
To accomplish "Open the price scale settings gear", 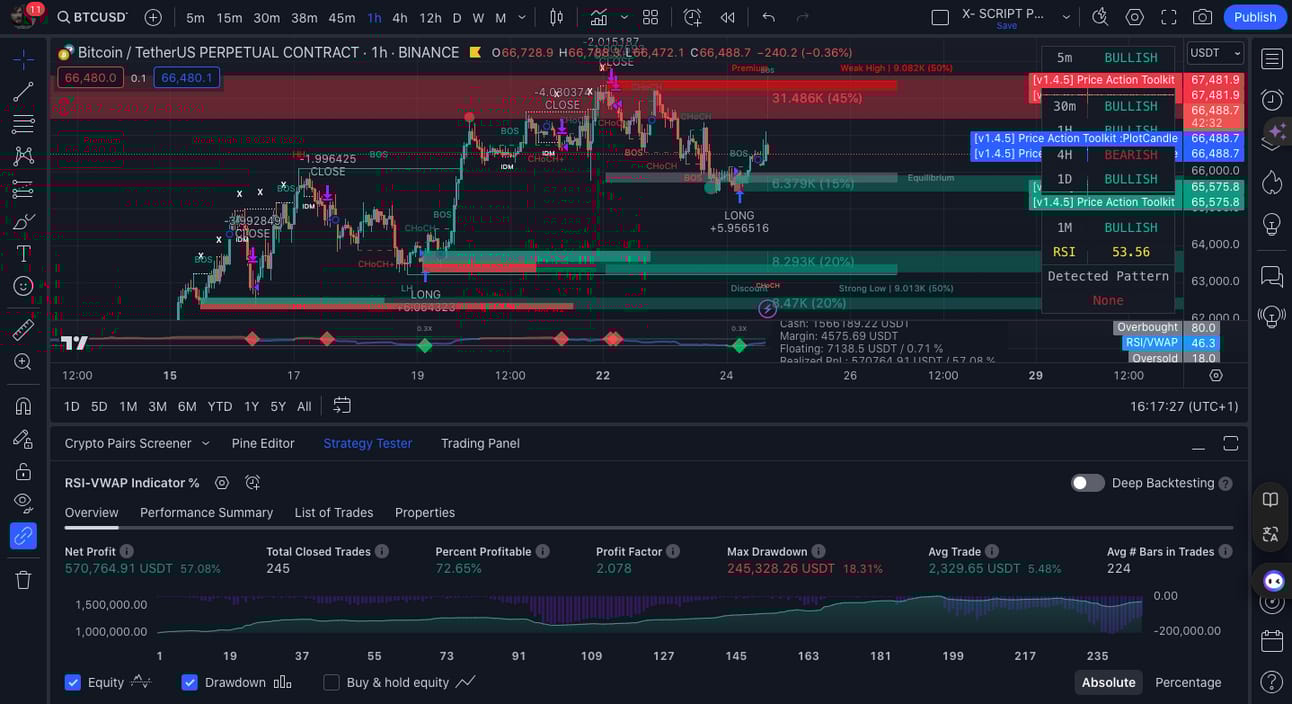I will [x=1216, y=375].
